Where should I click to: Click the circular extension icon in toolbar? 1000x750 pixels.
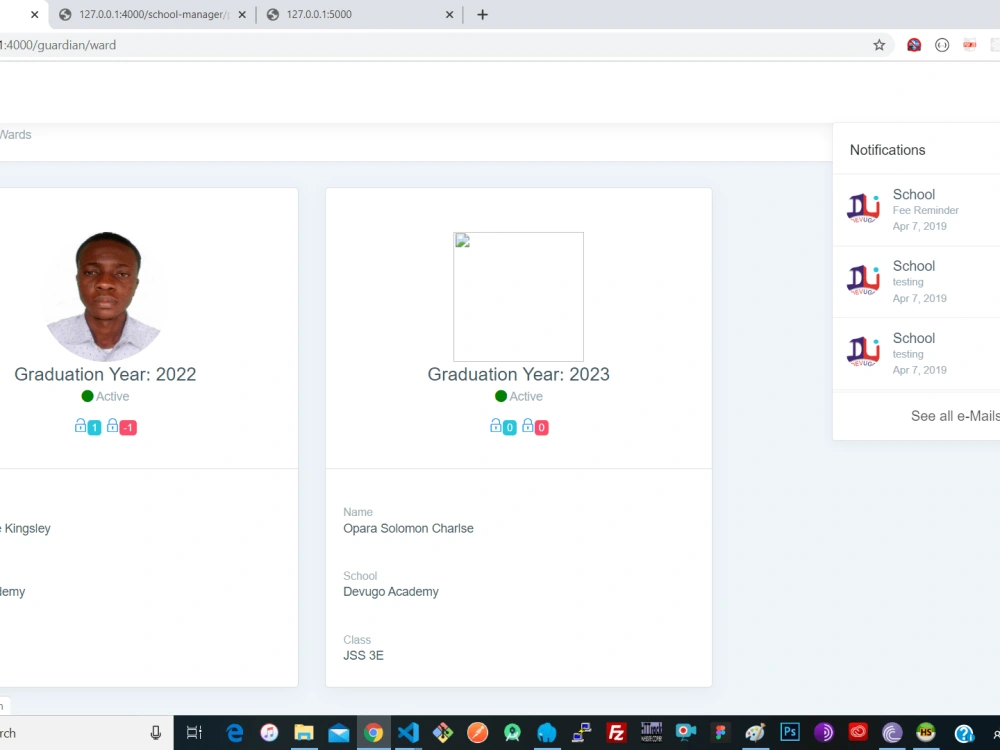coord(942,45)
